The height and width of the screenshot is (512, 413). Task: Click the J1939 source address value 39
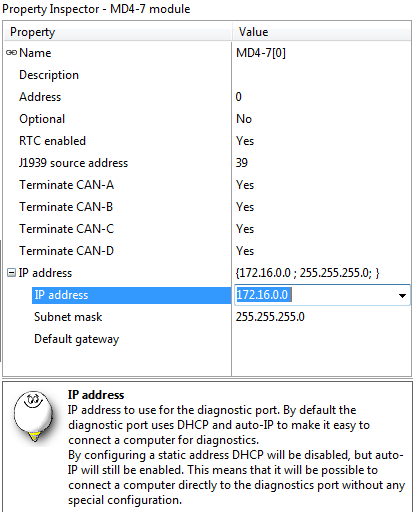[x=242, y=163]
